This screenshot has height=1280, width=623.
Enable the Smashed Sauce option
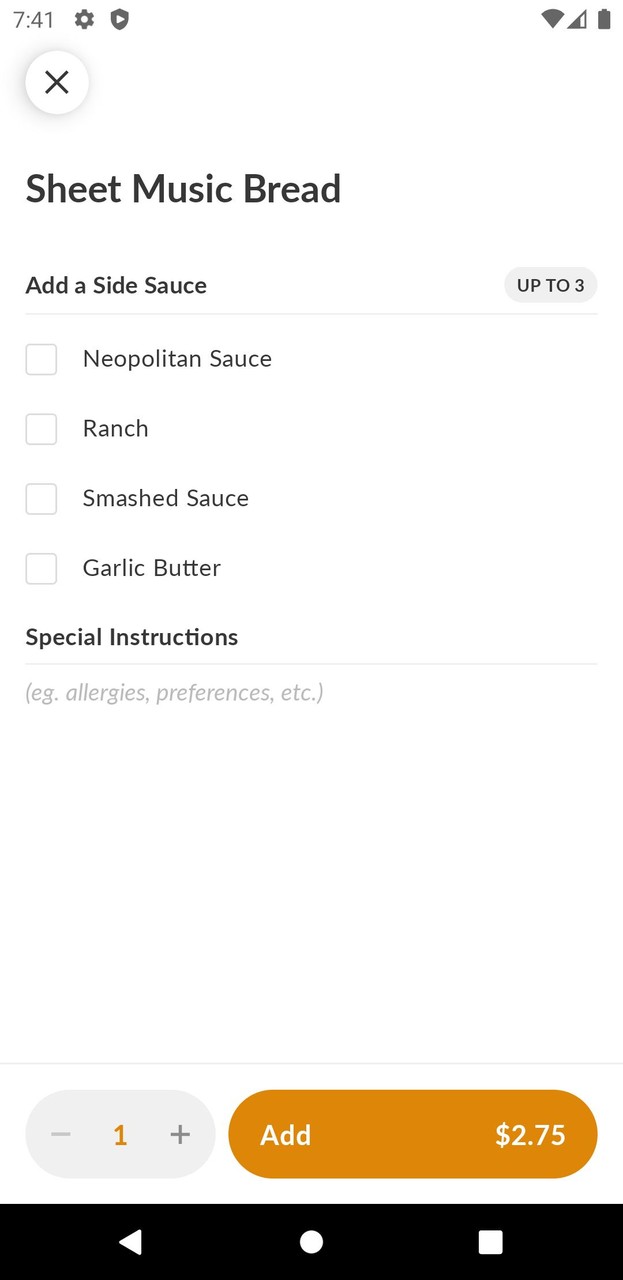pos(41,498)
